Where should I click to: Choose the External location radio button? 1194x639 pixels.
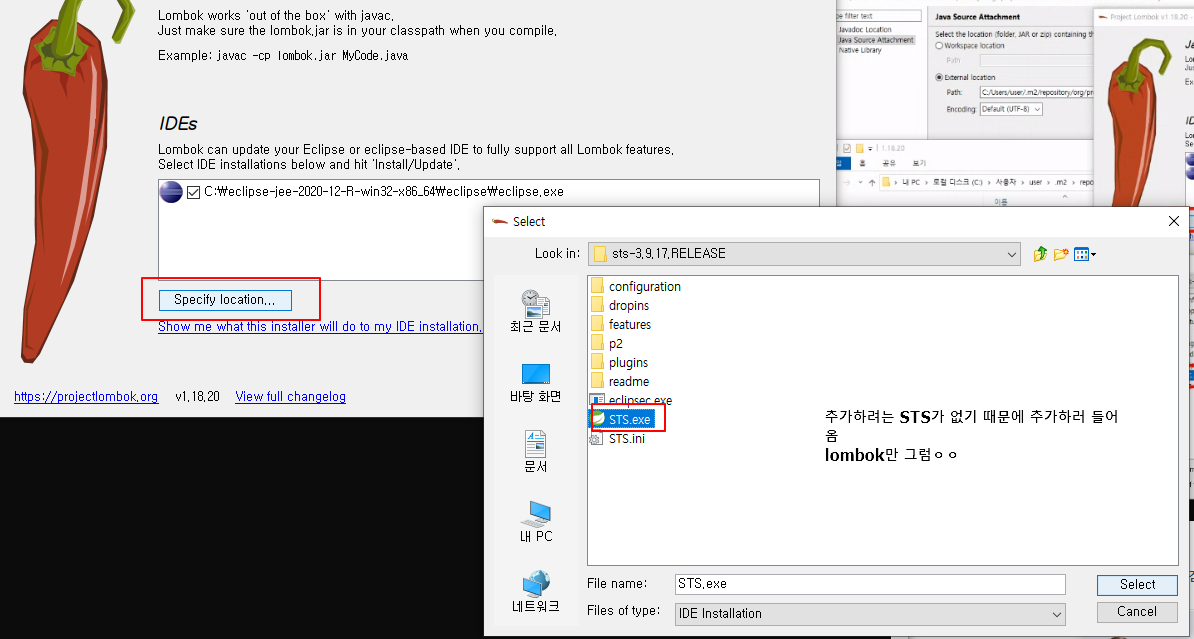pyautogui.click(x=939, y=77)
